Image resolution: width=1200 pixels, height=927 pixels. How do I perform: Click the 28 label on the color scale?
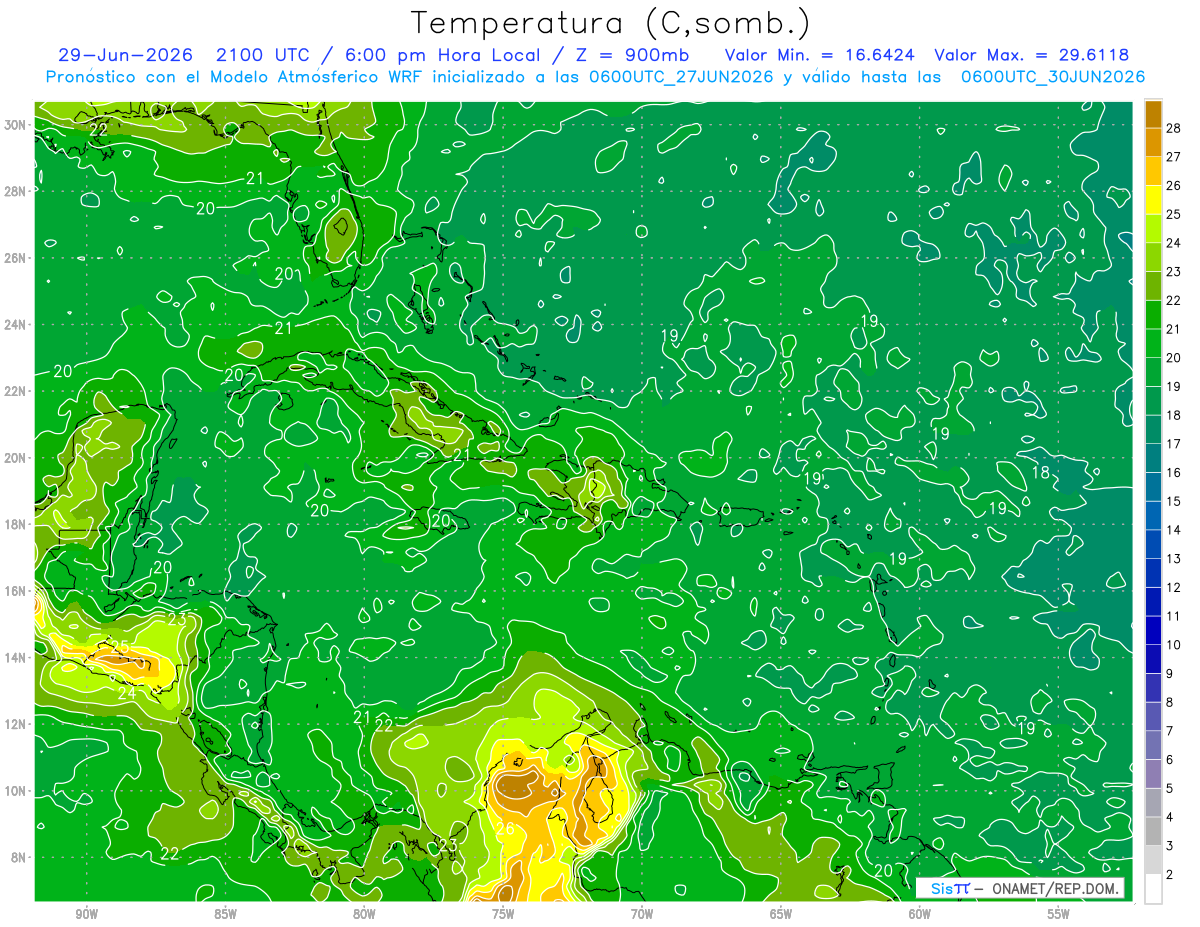pos(1174,127)
